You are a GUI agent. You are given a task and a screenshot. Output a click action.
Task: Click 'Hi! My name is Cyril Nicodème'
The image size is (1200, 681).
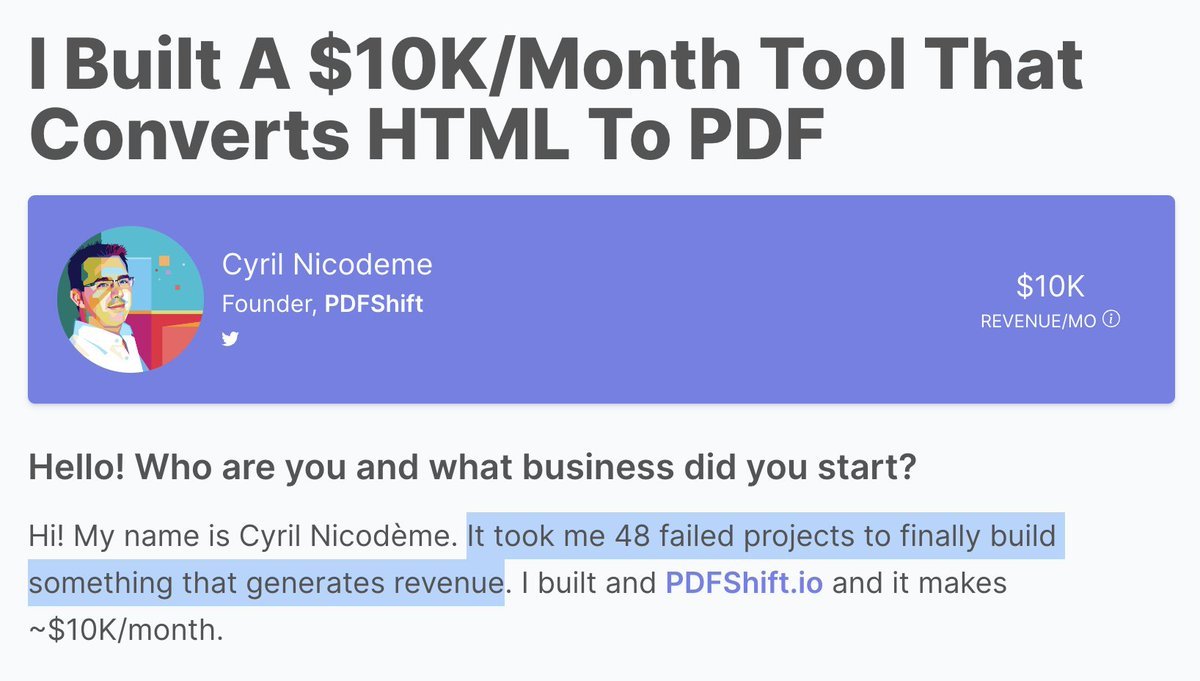tap(243, 535)
